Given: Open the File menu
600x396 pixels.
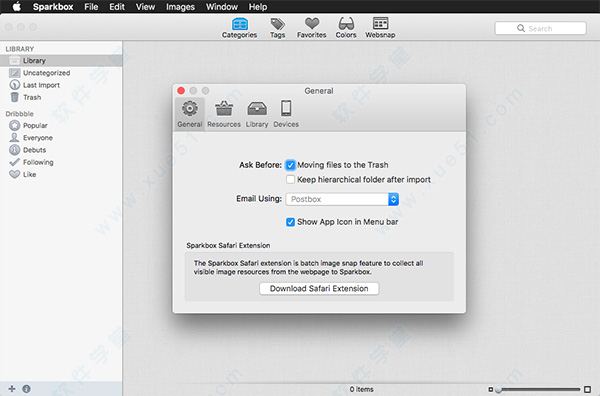Looking at the screenshot, I should click(x=91, y=7).
